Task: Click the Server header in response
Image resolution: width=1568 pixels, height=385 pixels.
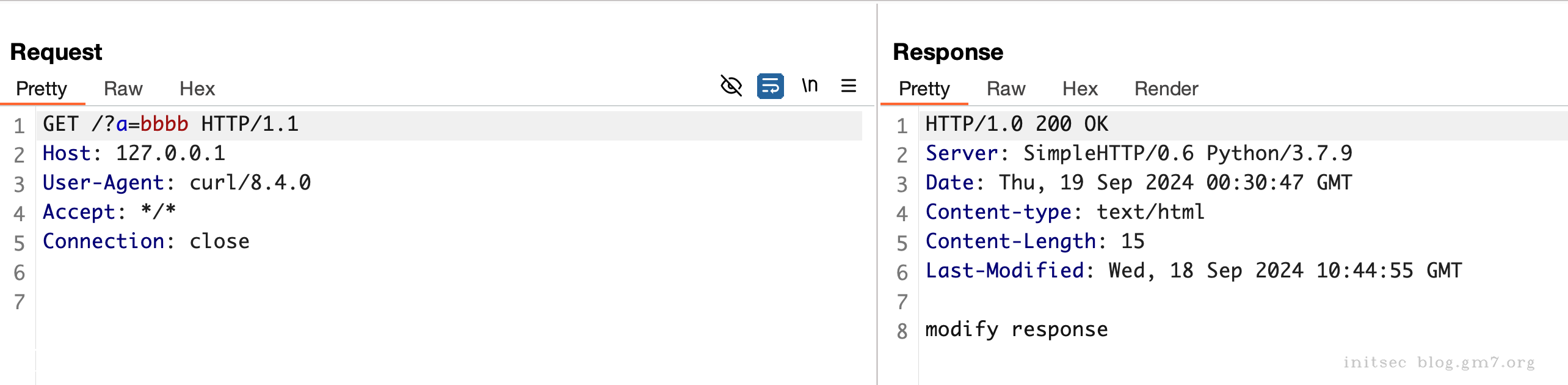Action: (961, 153)
